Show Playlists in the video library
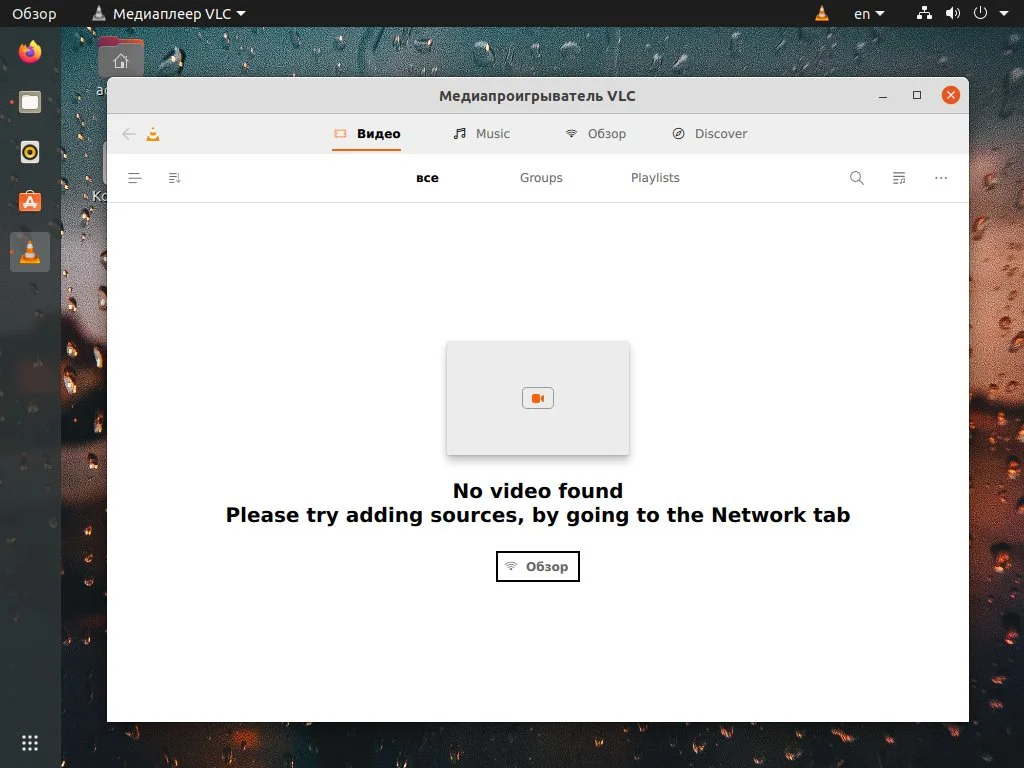1024x768 pixels. click(x=655, y=177)
